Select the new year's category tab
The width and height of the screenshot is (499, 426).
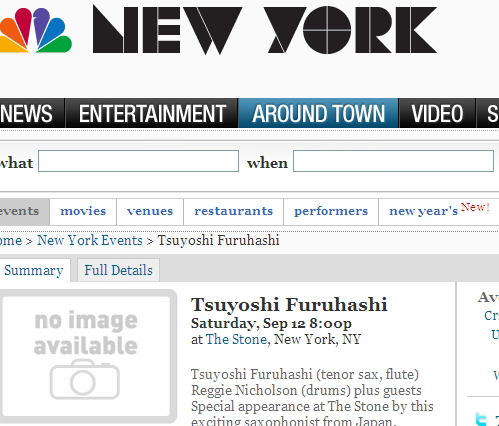coord(439,211)
